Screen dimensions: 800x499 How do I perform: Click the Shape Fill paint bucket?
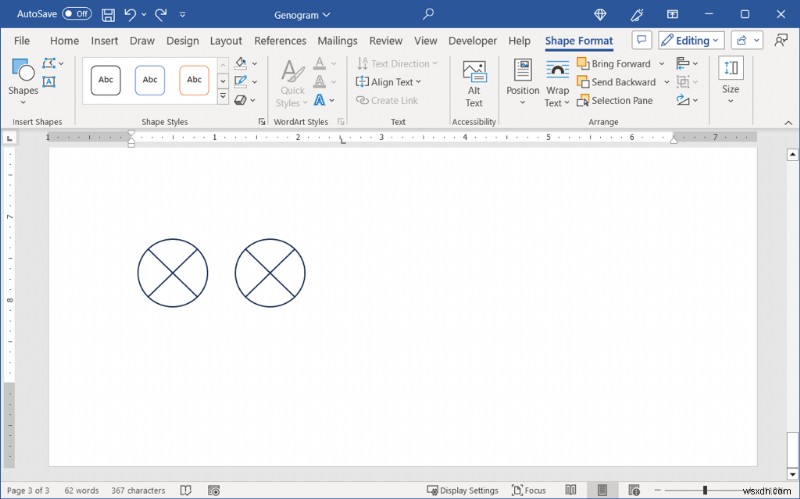[x=241, y=63]
